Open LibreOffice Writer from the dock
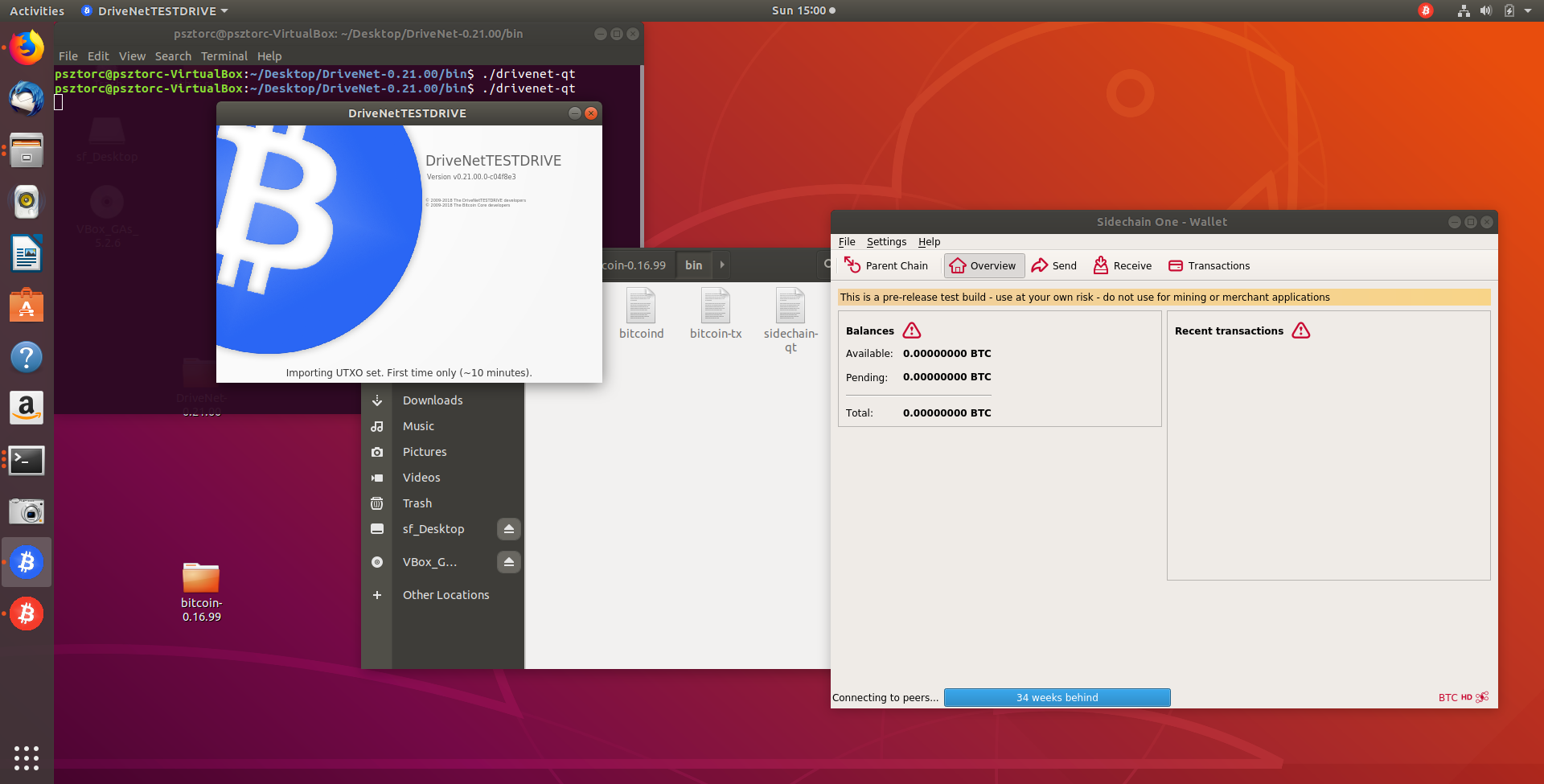 click(27, 254)
